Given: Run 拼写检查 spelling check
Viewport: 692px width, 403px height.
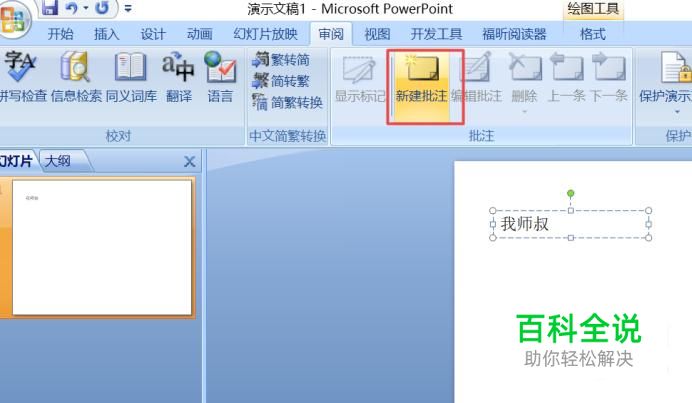Looking at the screenshot, I should click(22, 77).
